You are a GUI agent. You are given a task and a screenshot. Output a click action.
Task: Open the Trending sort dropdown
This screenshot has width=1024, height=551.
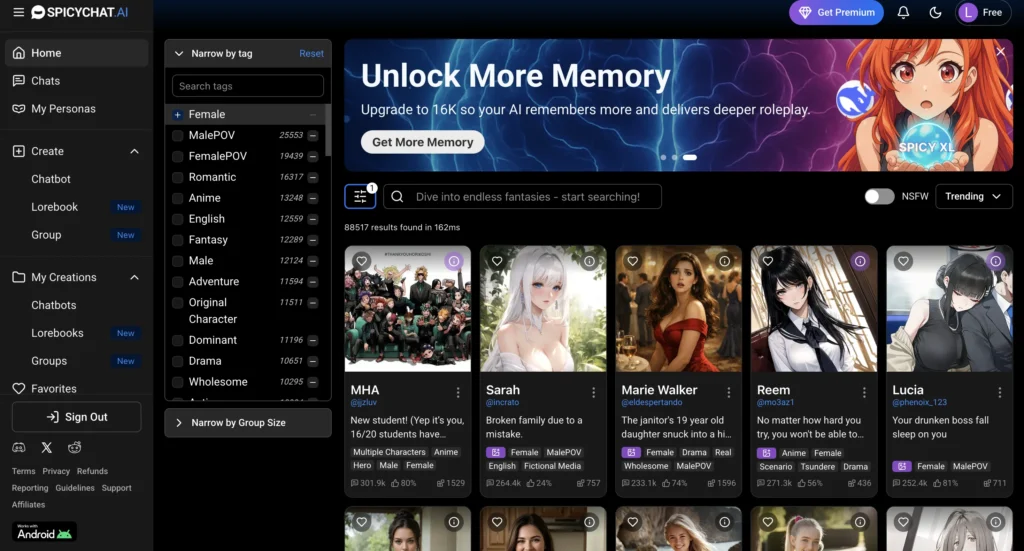[x=973, y=197]
